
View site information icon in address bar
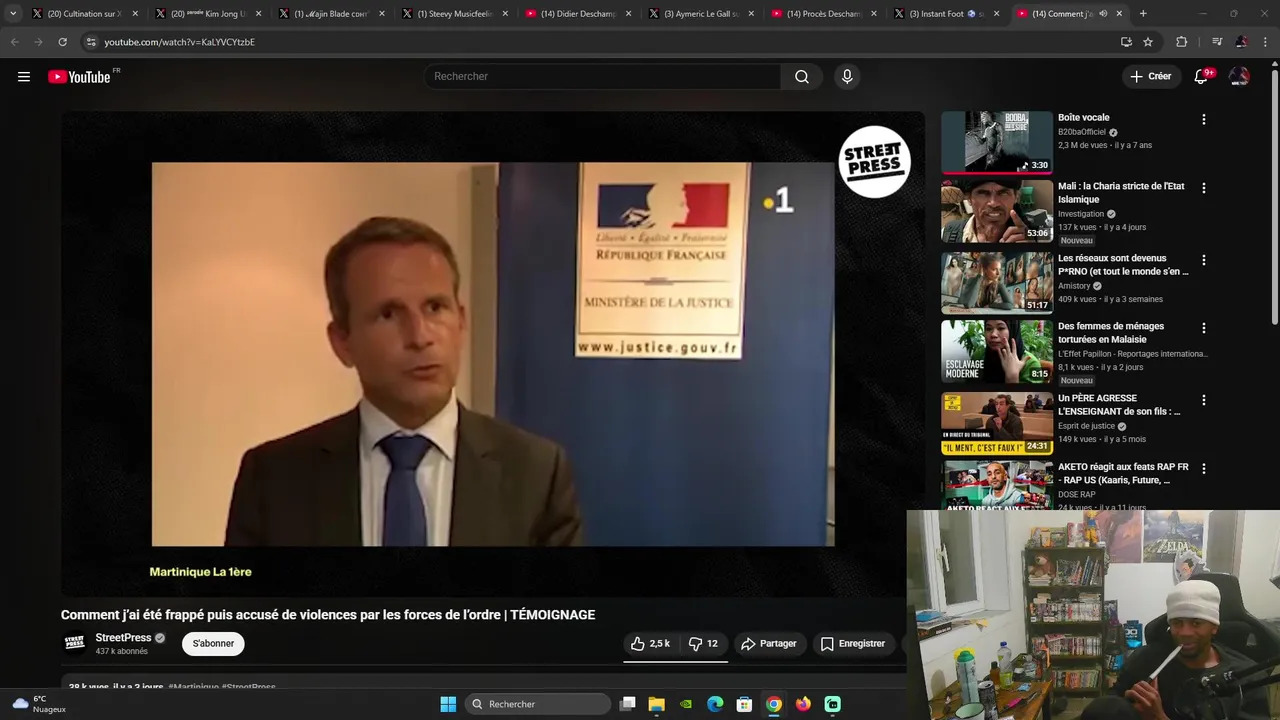91,42
